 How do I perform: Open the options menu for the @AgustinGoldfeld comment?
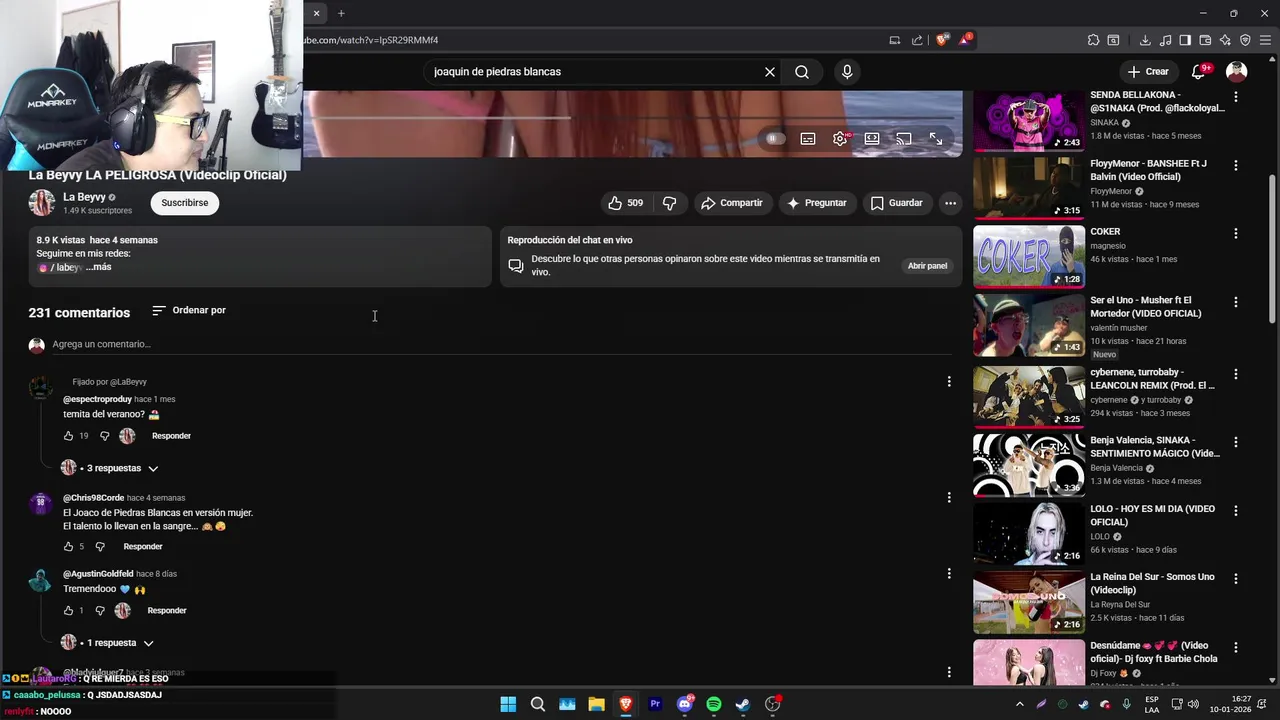pyautogui.click(x=949, y=573)
